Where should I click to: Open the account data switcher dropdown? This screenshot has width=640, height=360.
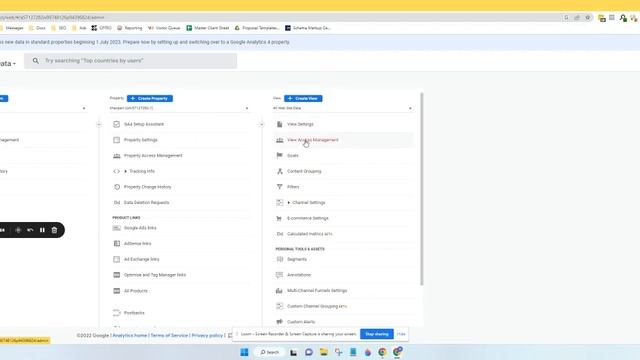pos(8,64)
